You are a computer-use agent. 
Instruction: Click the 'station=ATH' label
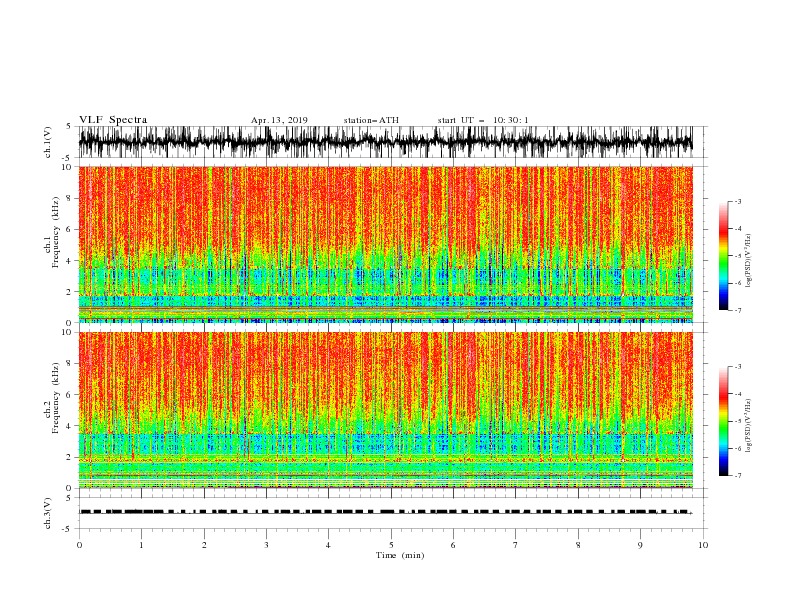[371, 120]
